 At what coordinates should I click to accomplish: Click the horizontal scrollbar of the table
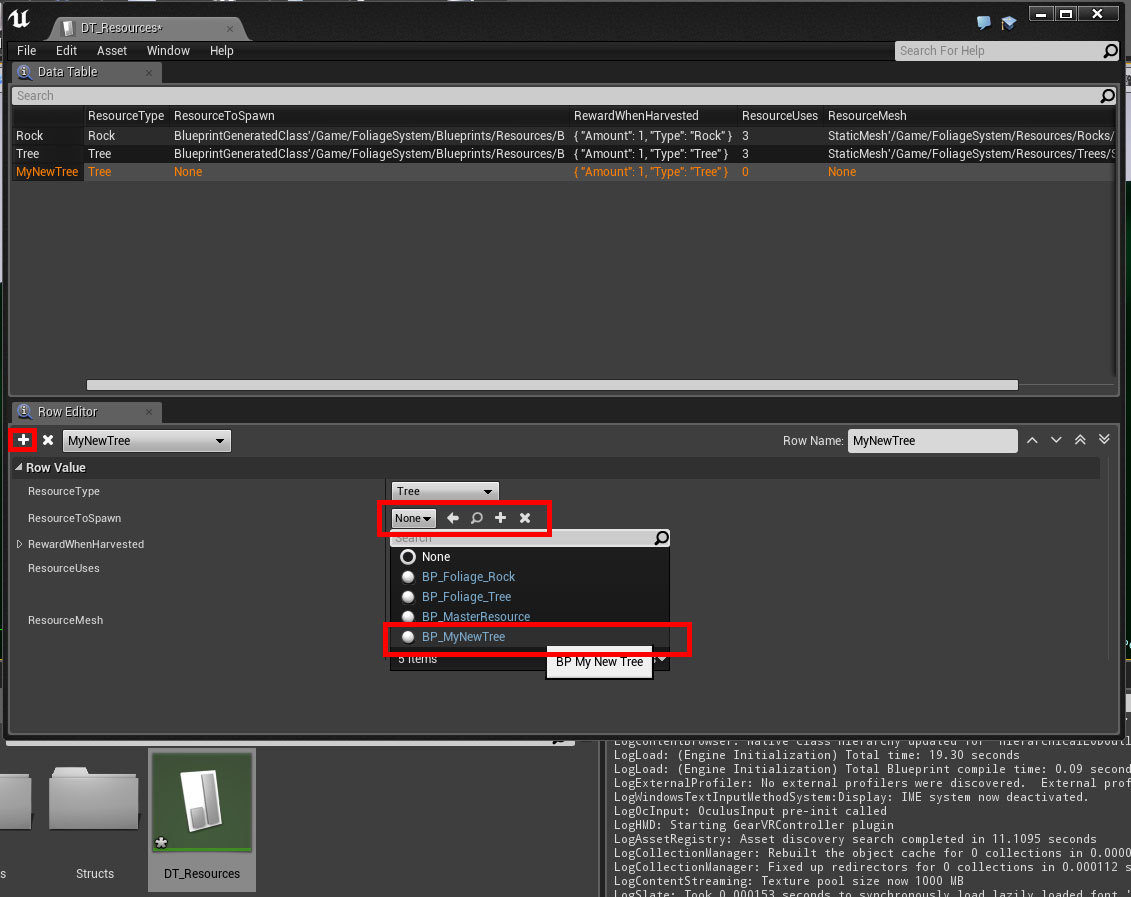click(552, 385)
